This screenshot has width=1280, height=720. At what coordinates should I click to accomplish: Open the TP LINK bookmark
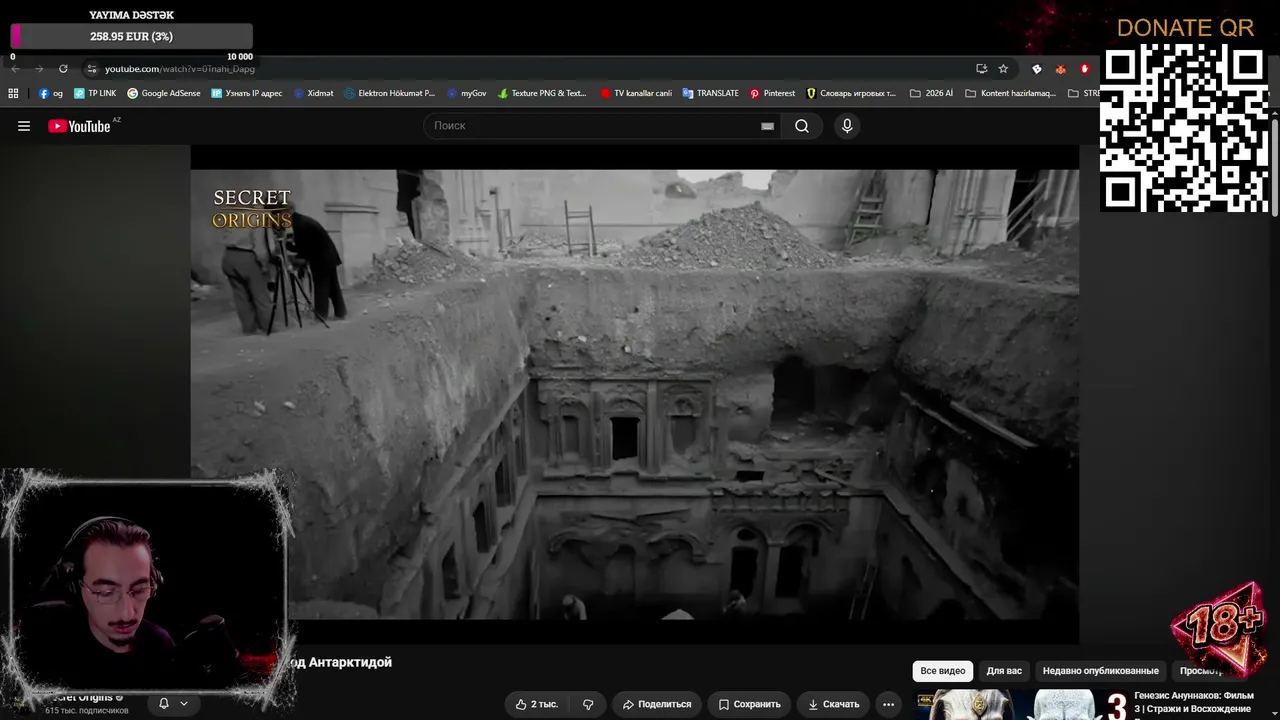point(95,93)
